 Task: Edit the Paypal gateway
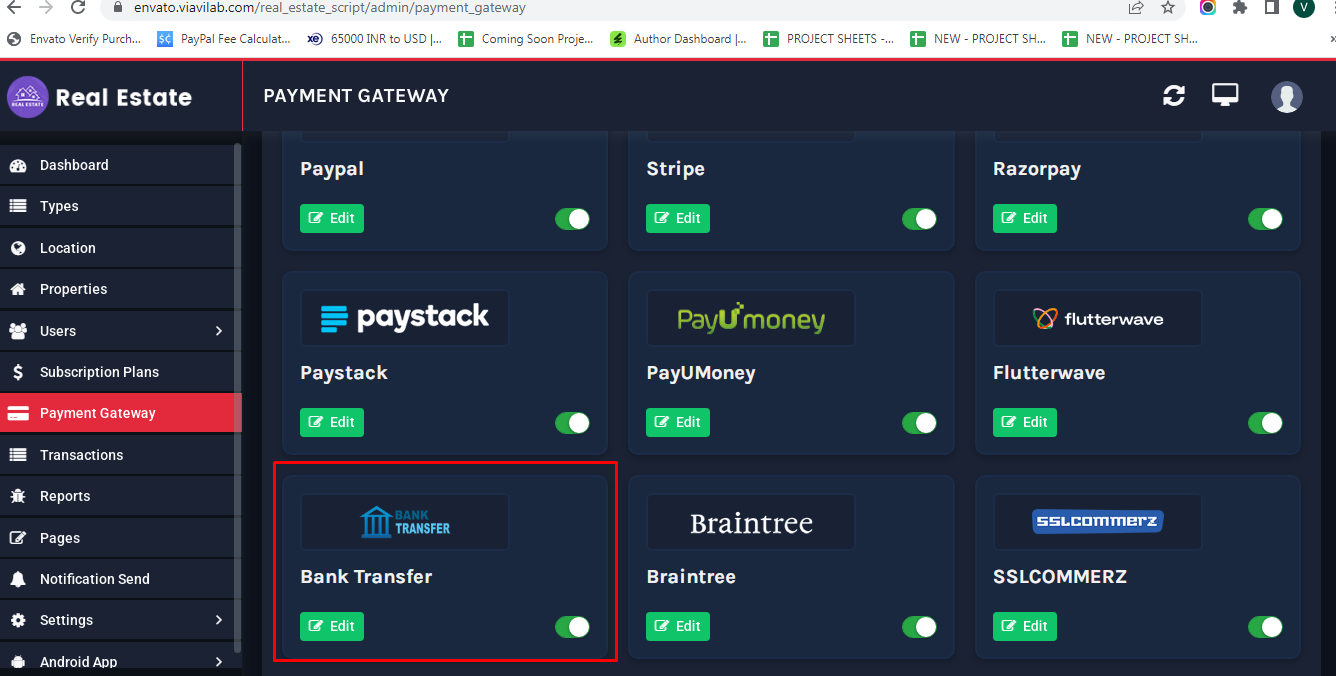click(332, 218)
